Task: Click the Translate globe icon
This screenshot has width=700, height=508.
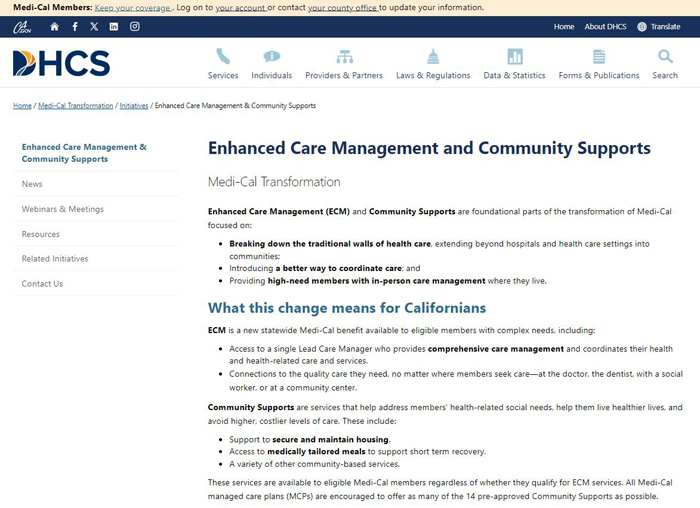Action: point(642,27)
